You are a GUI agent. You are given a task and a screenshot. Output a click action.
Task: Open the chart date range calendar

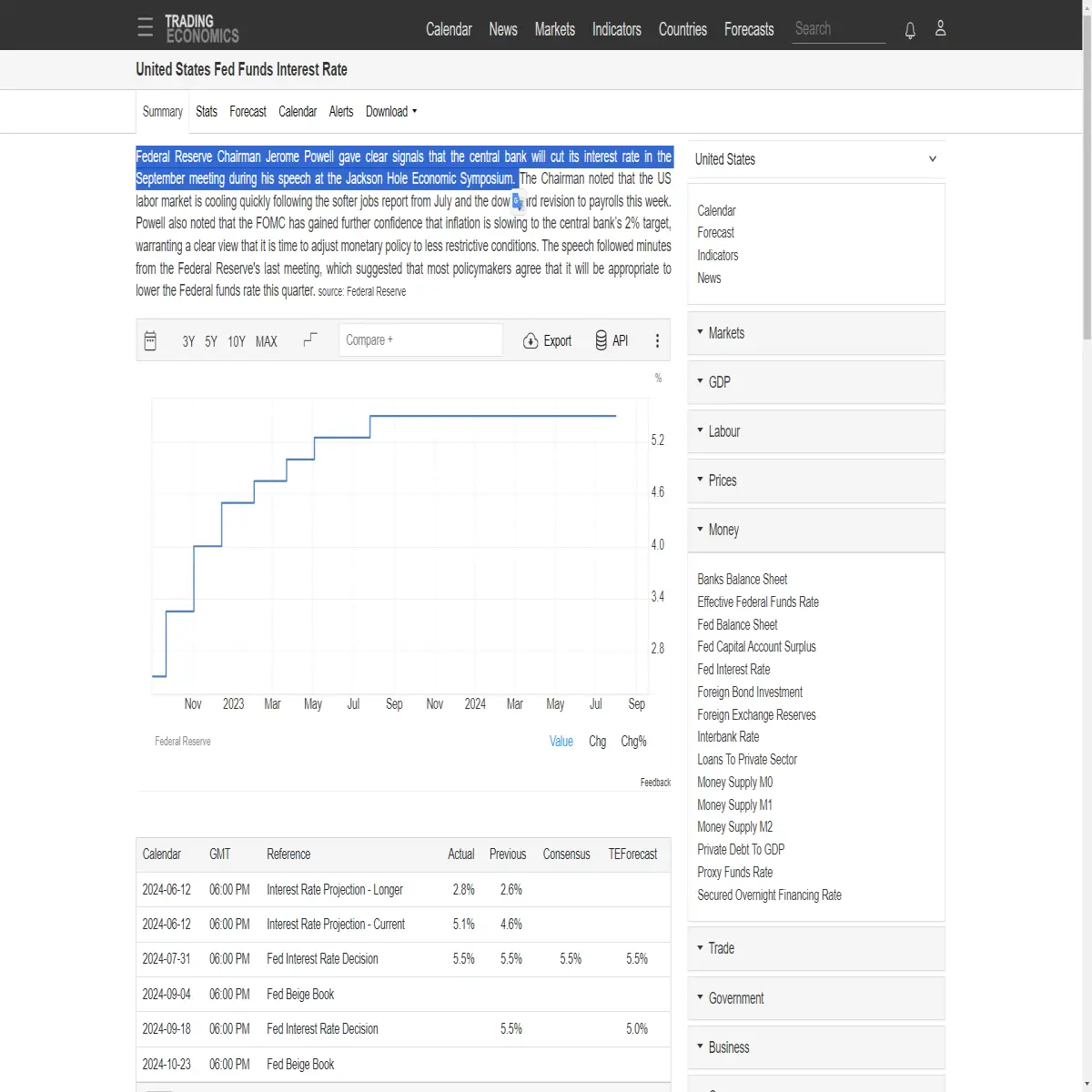tap(151, 340)
